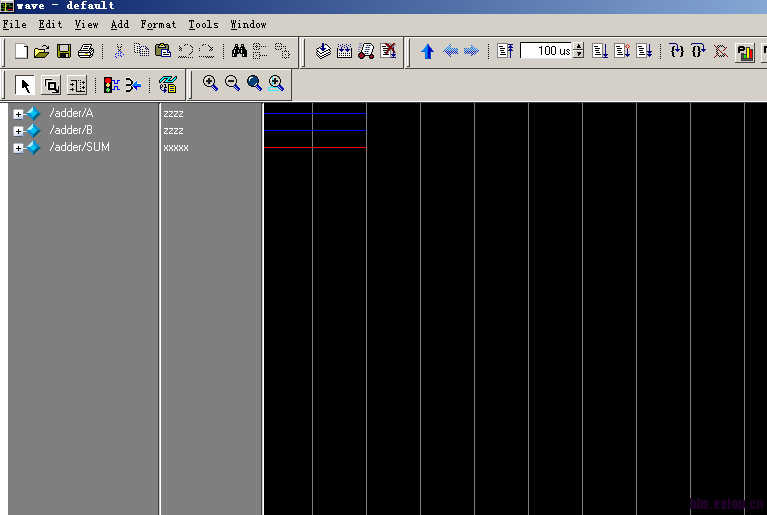Screen dimensions: 767x515
Task: Open the Add menu
Action: [120, 24]
